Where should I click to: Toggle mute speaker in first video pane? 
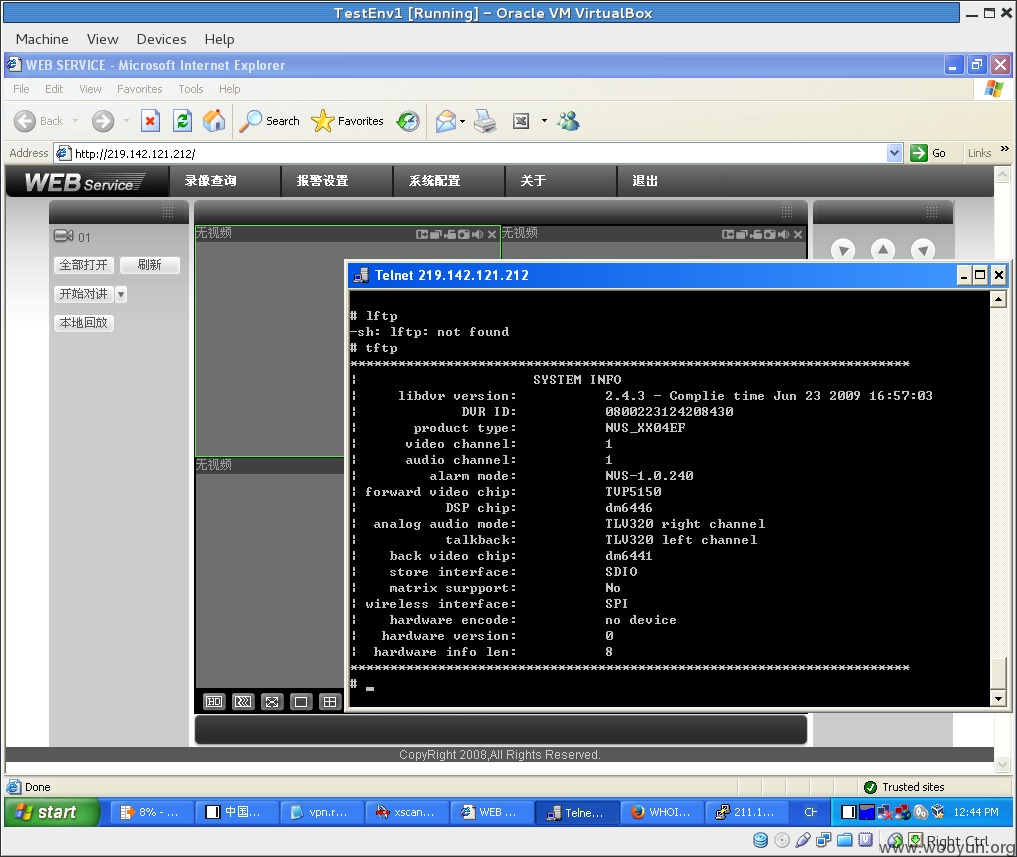[x=478, y=234]
